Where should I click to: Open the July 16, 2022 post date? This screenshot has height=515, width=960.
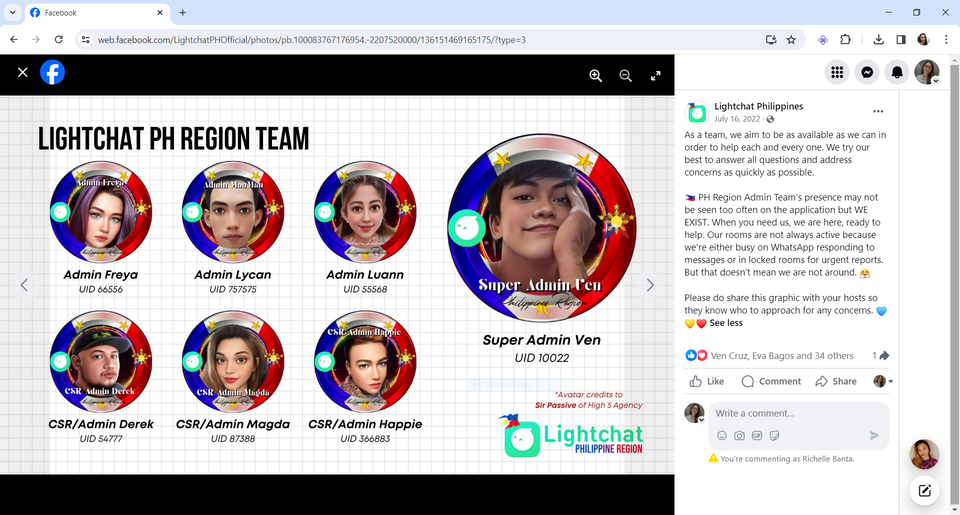click(737, 119)
